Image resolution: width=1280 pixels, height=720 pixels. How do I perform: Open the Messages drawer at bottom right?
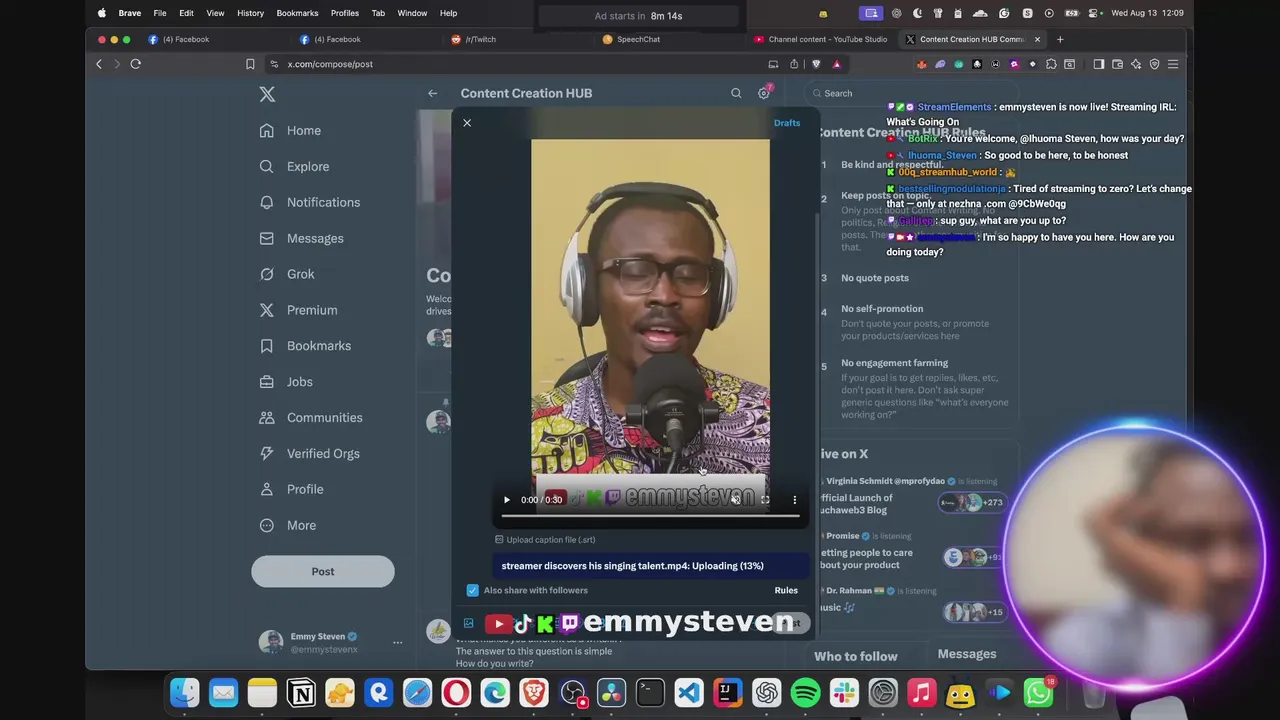tap(967, 654)
